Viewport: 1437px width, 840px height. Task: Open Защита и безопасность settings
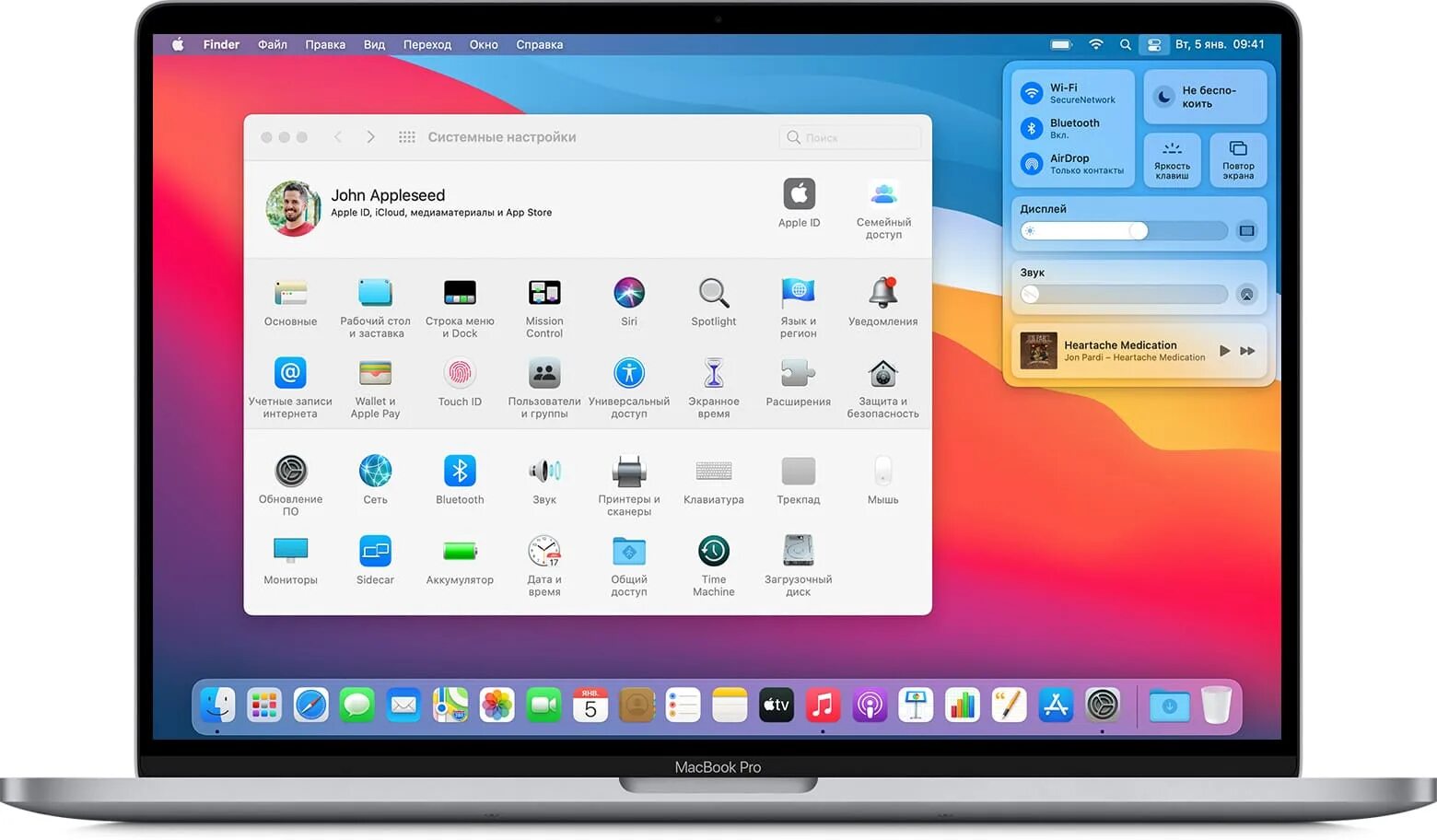pyautogui.click(x=883, y=373)
